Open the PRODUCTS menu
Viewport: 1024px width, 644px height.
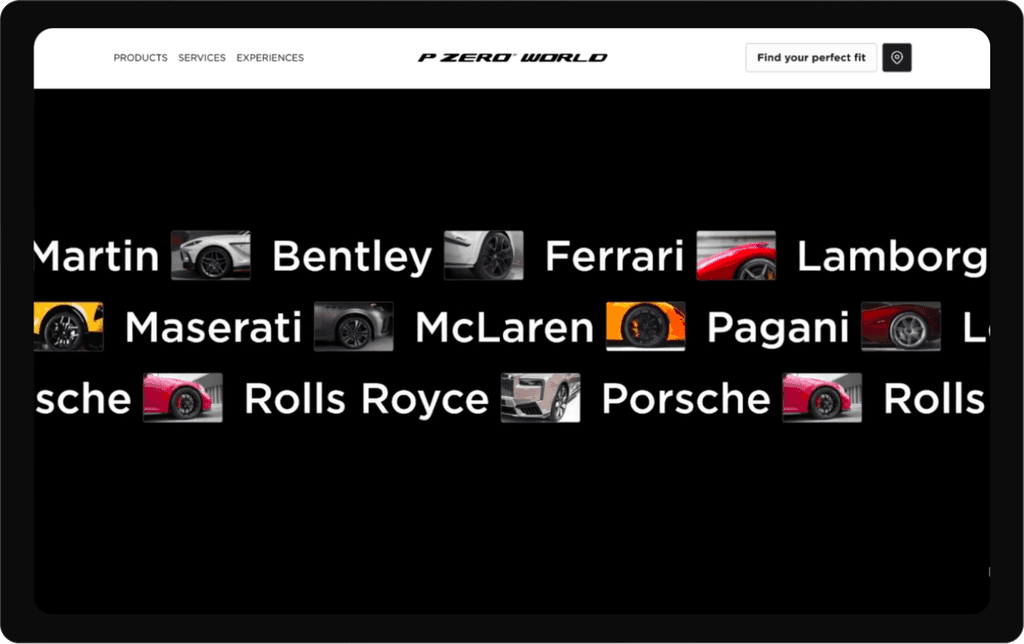[x=140, y=57]
